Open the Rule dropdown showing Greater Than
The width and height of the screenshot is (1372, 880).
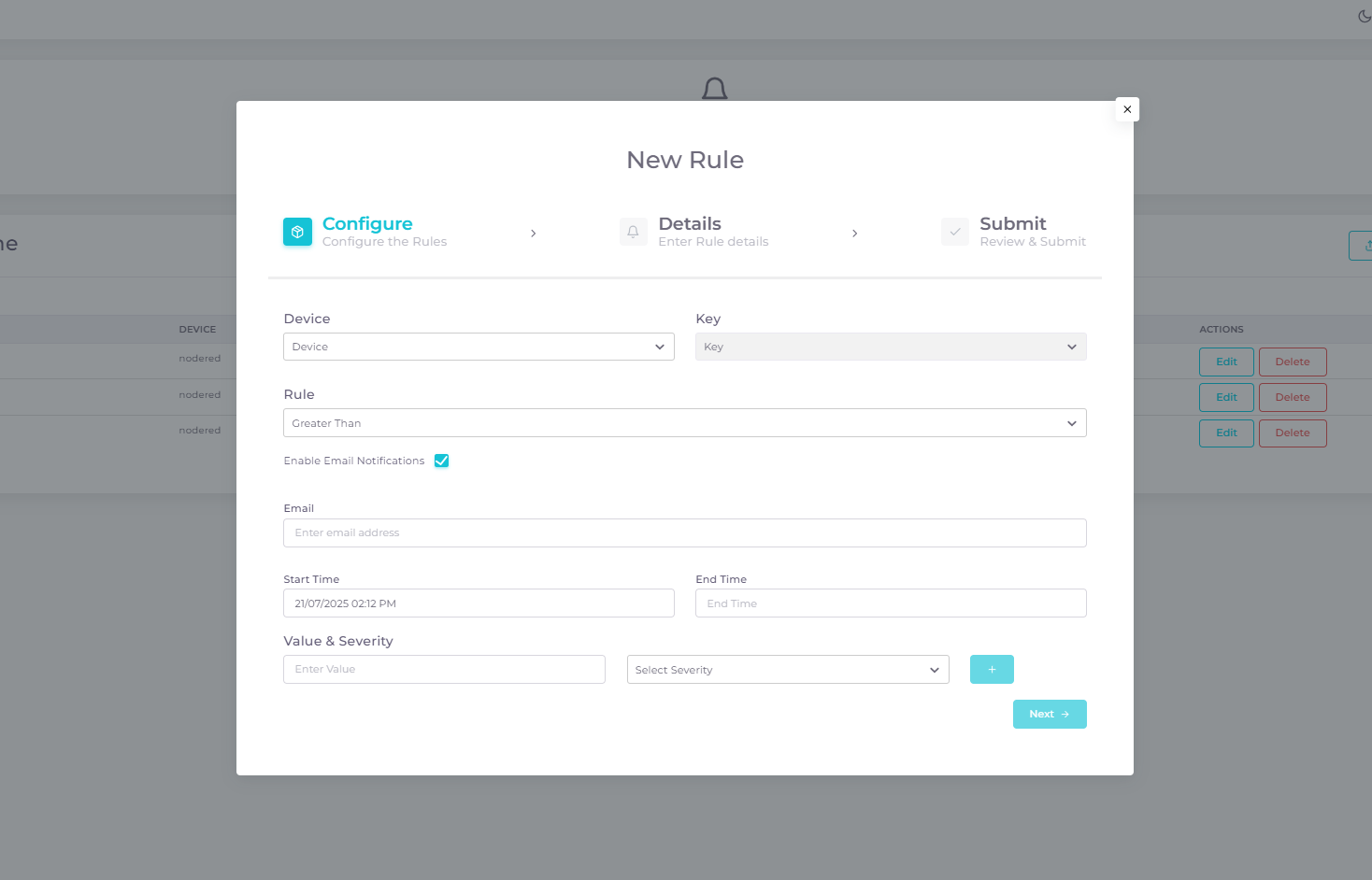coord(684,423)
